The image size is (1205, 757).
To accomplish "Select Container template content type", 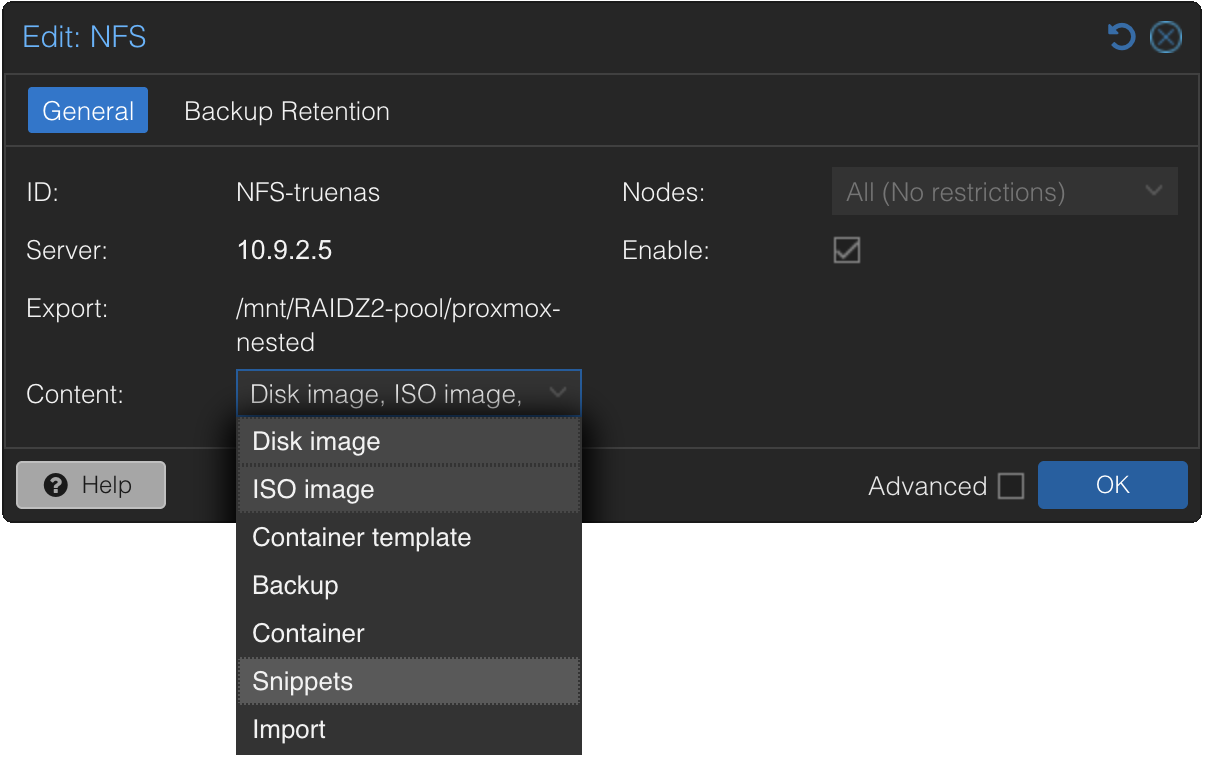I will point(408,537).
